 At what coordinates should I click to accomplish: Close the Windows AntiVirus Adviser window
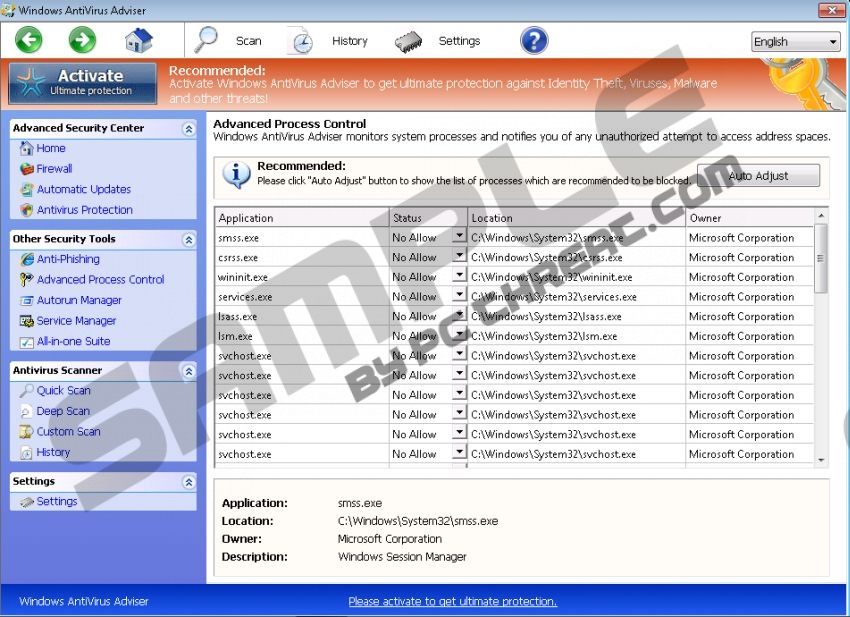(x=832, y=10)
